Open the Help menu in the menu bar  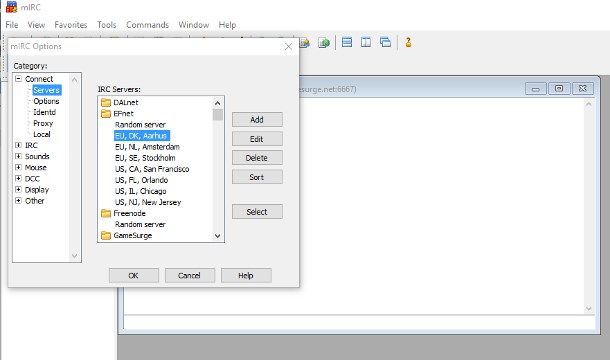pyautogui.click(x=227, y=25)
